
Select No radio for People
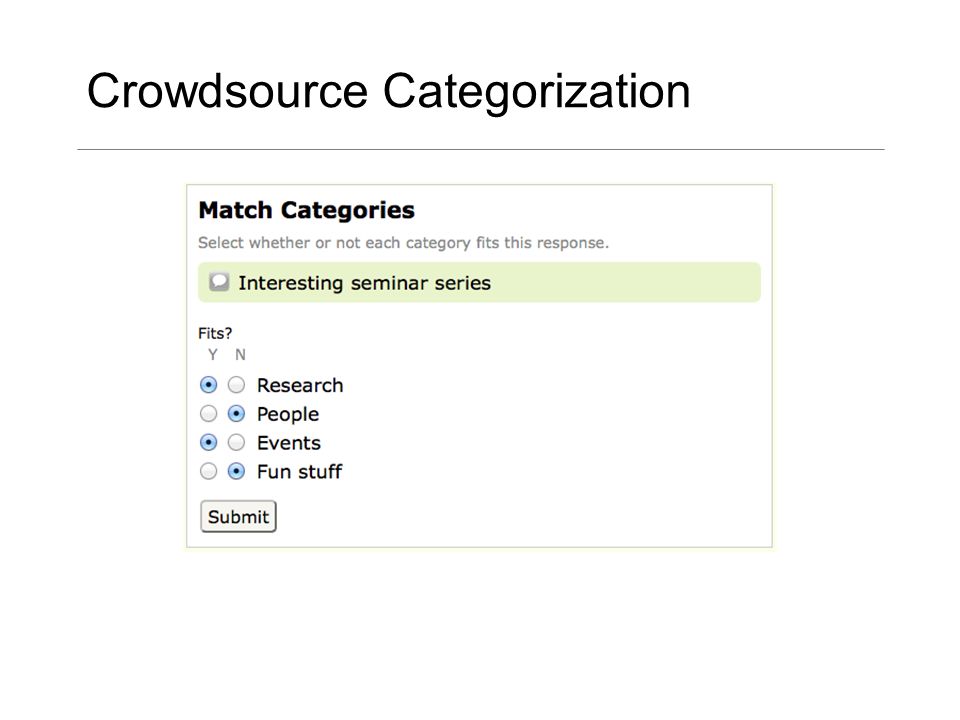pos(236,414)
